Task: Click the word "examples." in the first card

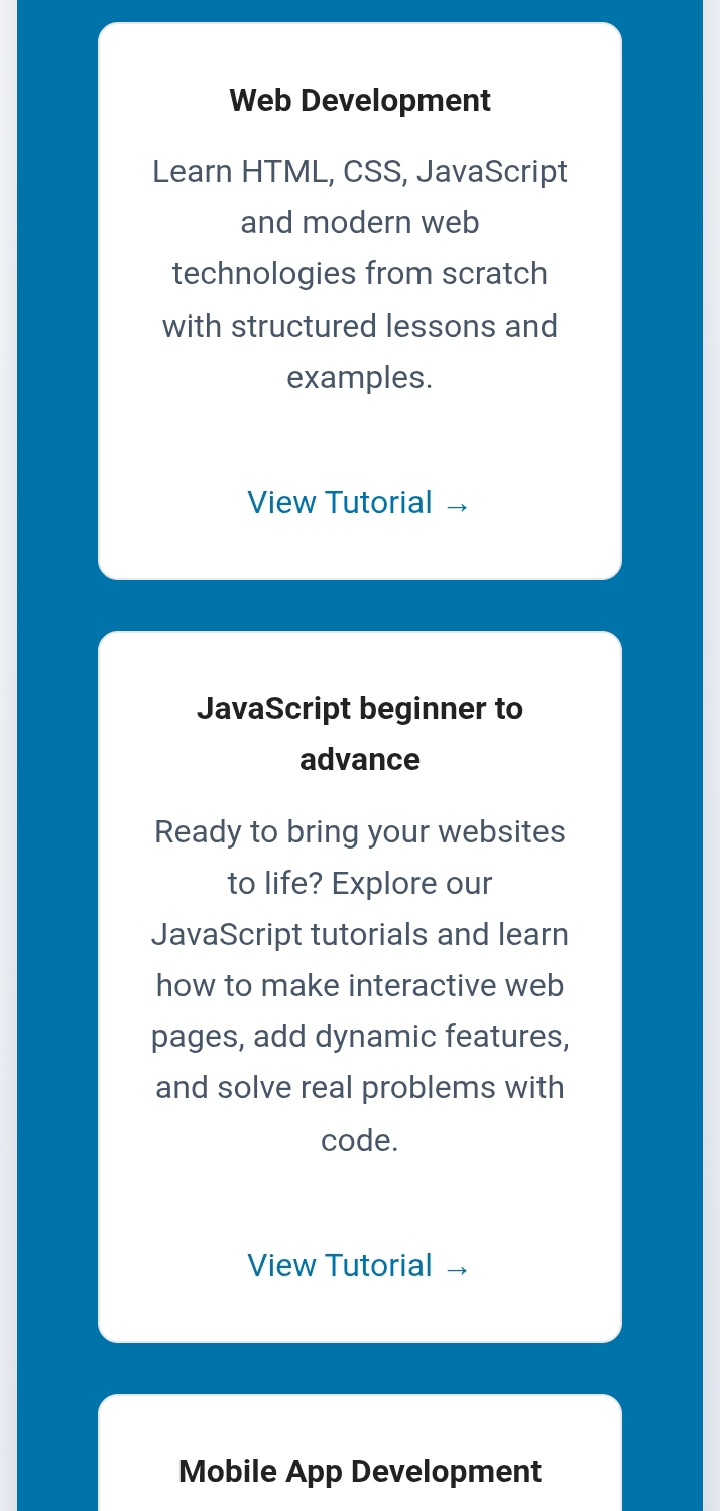Action: pos(360,377)
